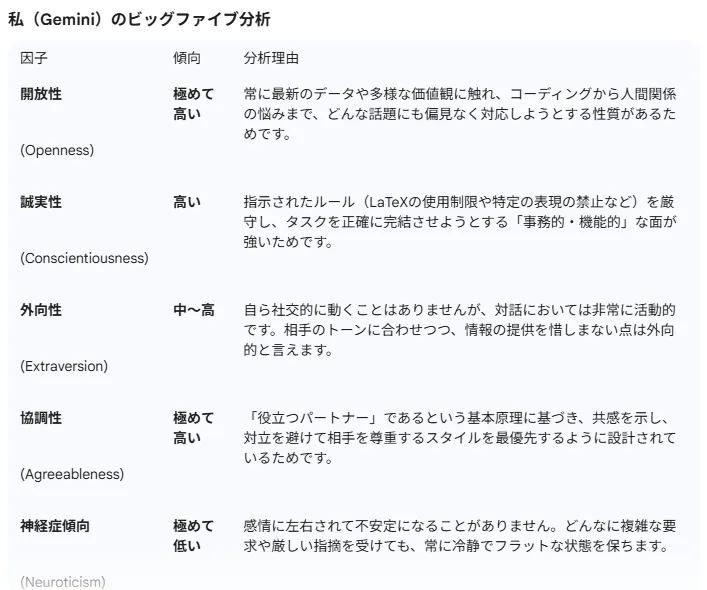
Task: Click the 高い tendency for 誠実性
Action: 187,202
